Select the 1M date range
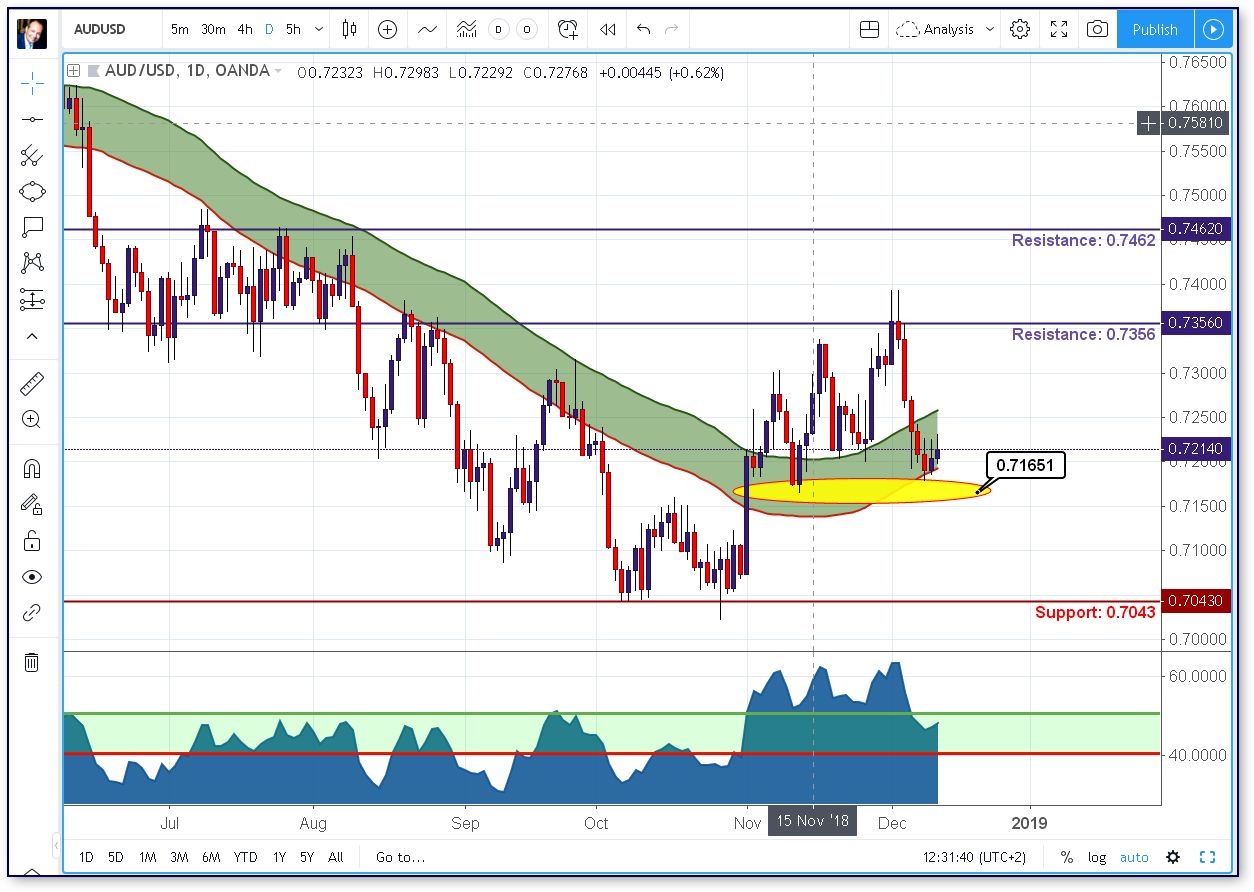 tap(147, 857)
